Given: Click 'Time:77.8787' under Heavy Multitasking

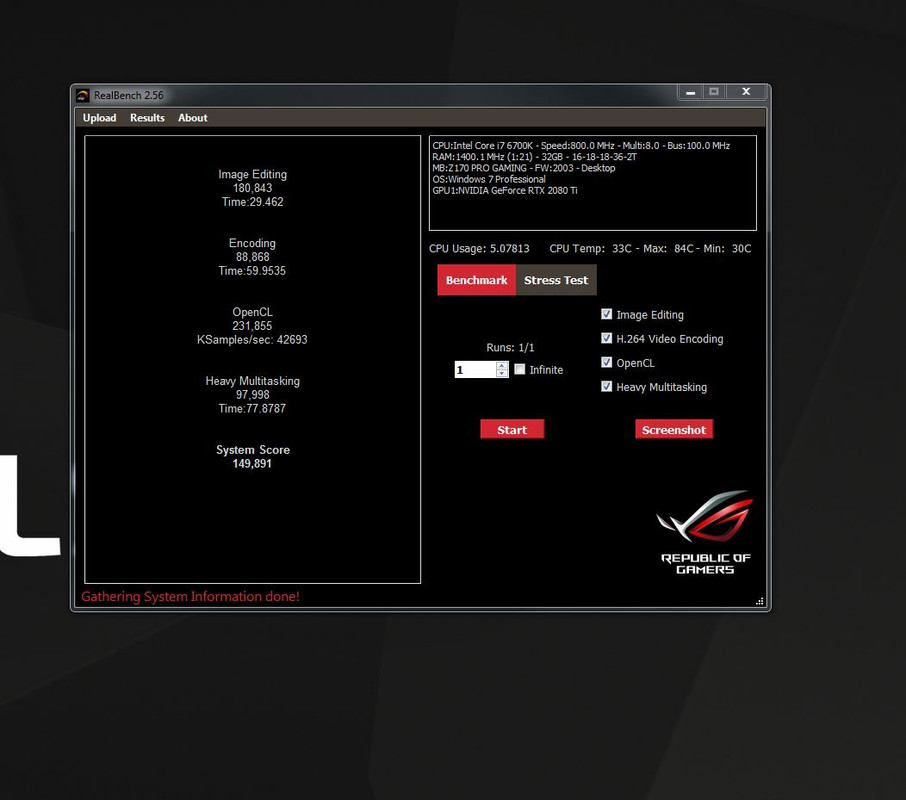Looking at the screenshot, I should coord(252,408).
